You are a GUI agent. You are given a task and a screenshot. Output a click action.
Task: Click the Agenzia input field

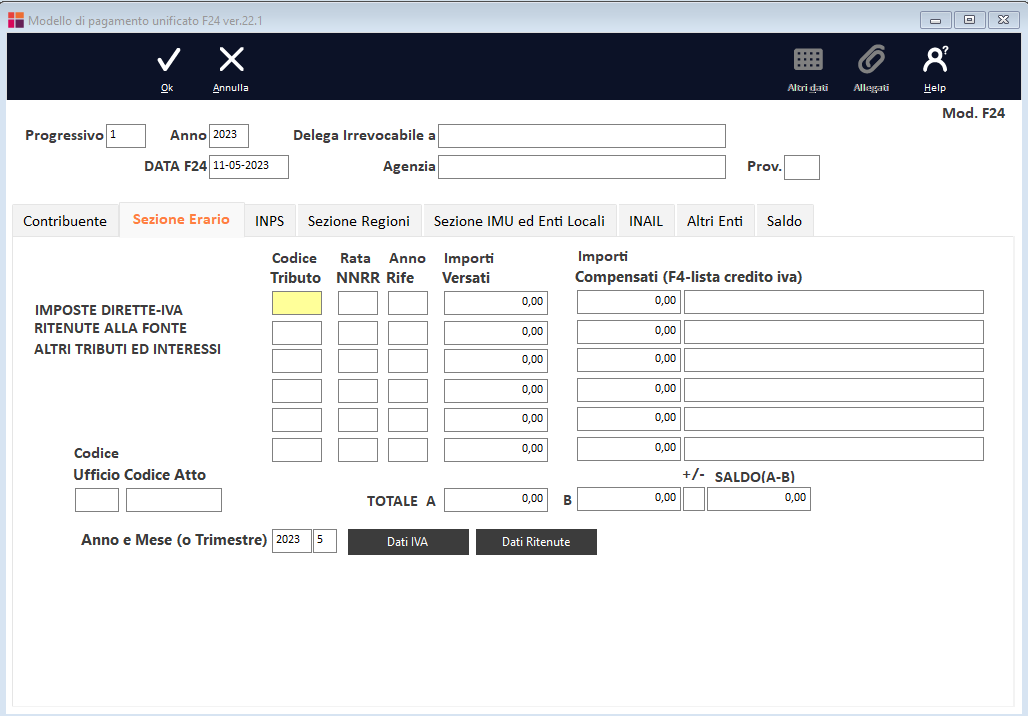[x=582, y=167]
